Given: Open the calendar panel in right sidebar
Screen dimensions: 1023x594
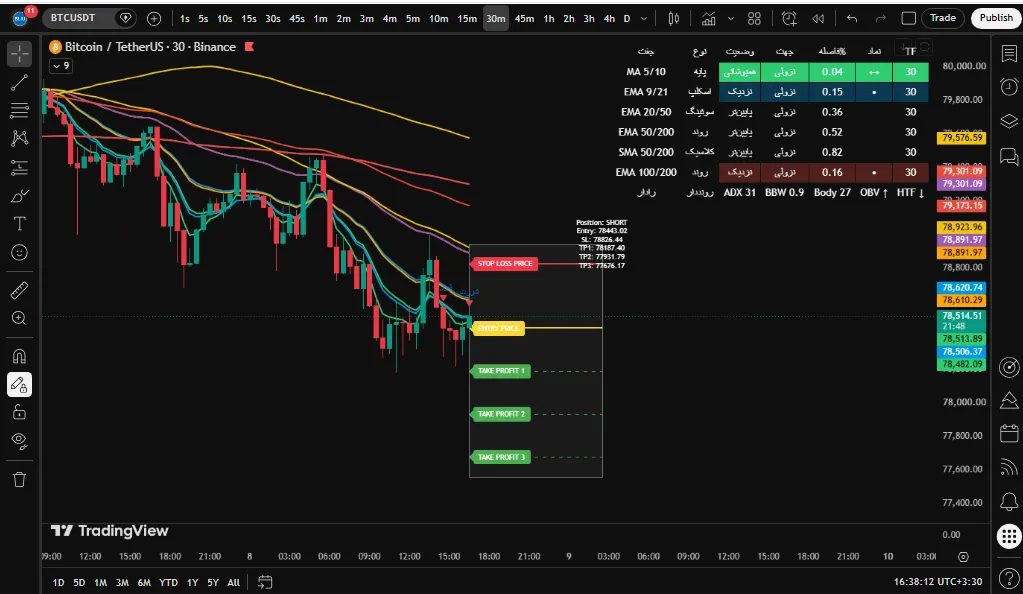Looking at the screenshot, I should click(x=1009, y=433).
